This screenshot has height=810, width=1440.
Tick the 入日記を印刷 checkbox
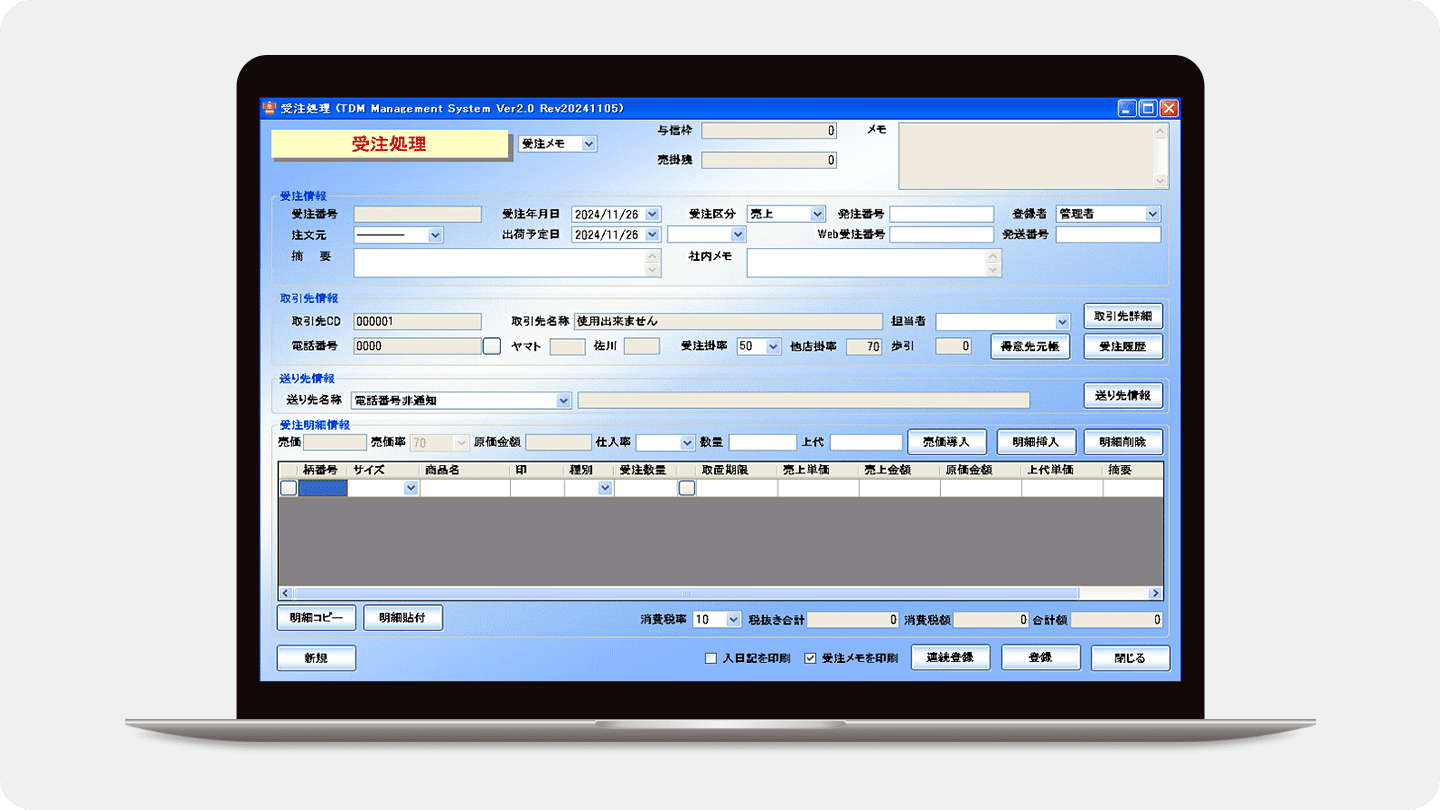[711, 658]
